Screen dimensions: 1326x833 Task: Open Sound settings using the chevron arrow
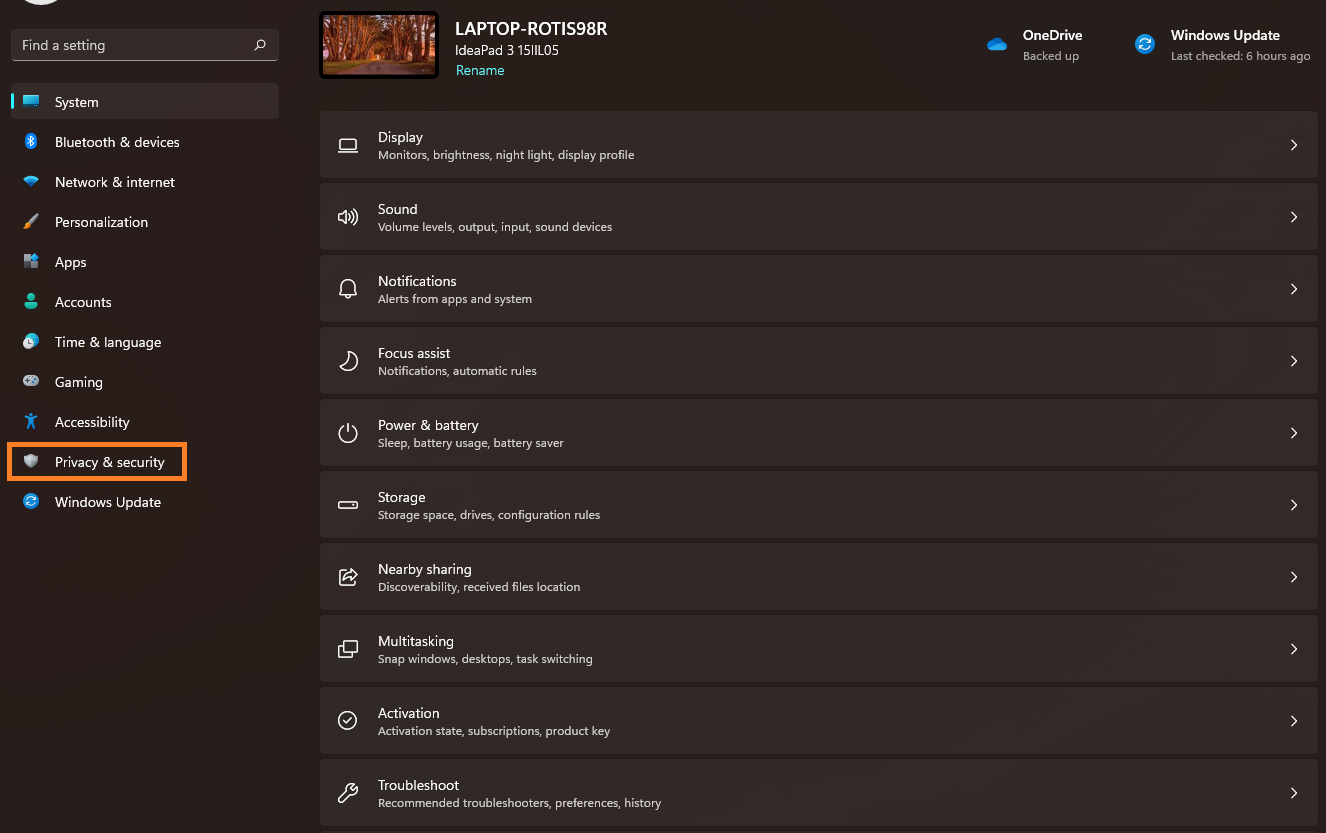1294,217
